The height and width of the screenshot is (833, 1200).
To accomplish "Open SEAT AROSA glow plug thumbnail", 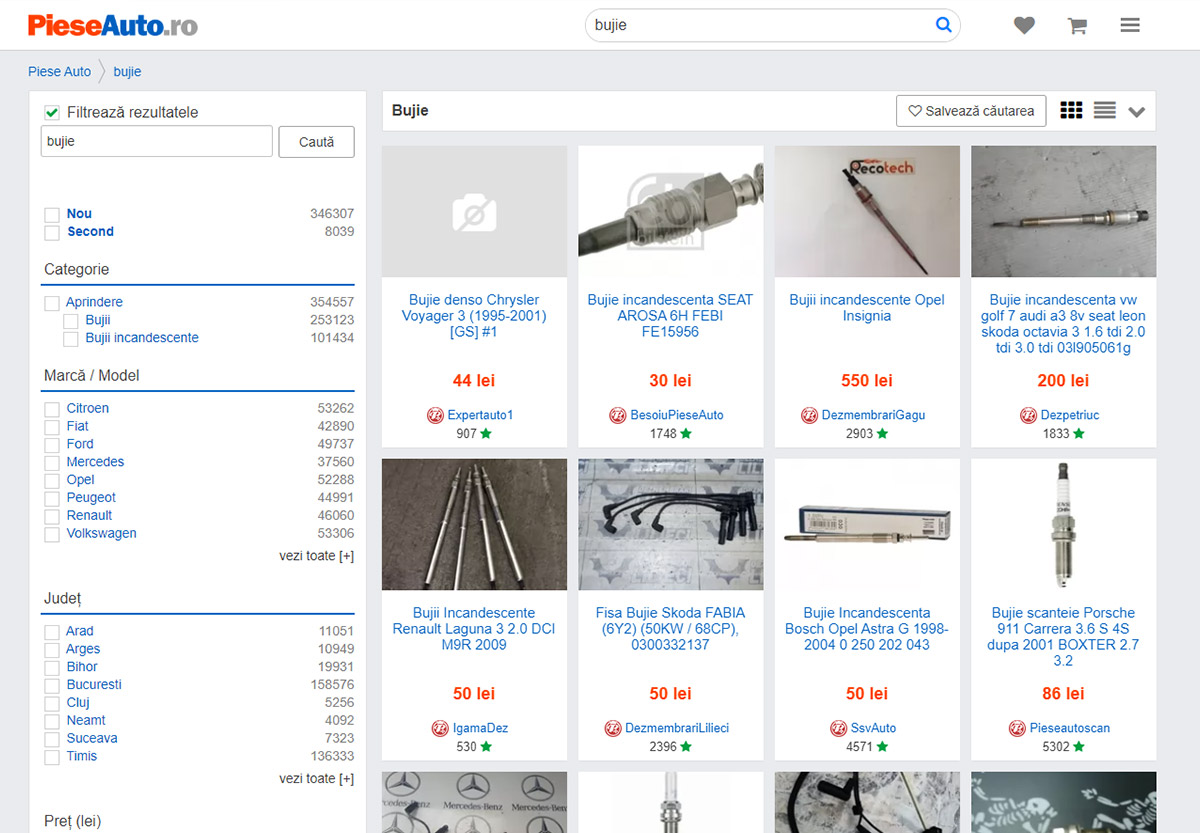I will 671,211.
